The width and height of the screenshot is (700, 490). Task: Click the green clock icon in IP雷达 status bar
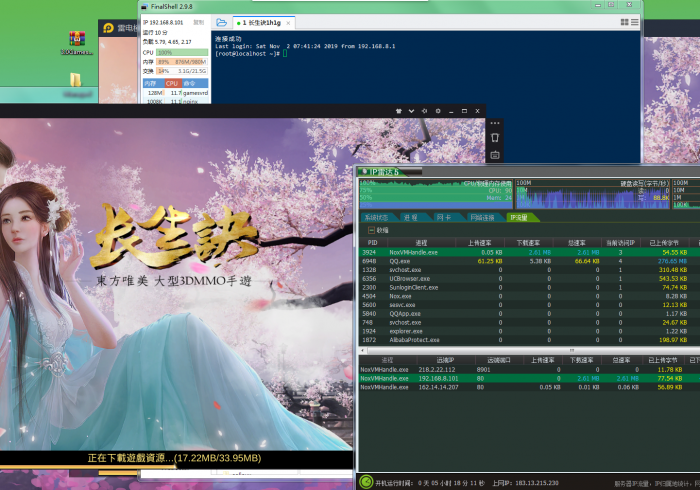[x=366, y=482]
